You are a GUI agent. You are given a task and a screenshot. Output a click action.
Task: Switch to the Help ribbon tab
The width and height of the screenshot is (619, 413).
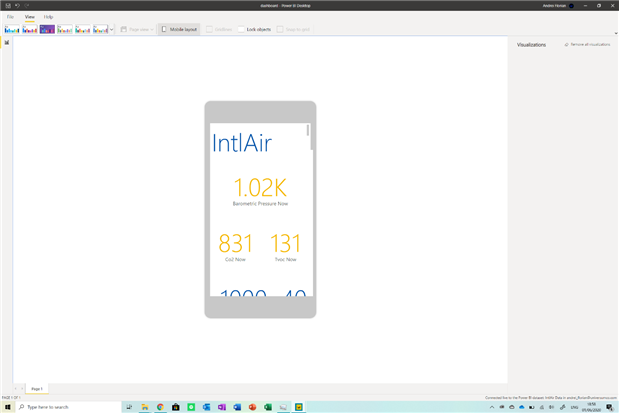point(48,17)
